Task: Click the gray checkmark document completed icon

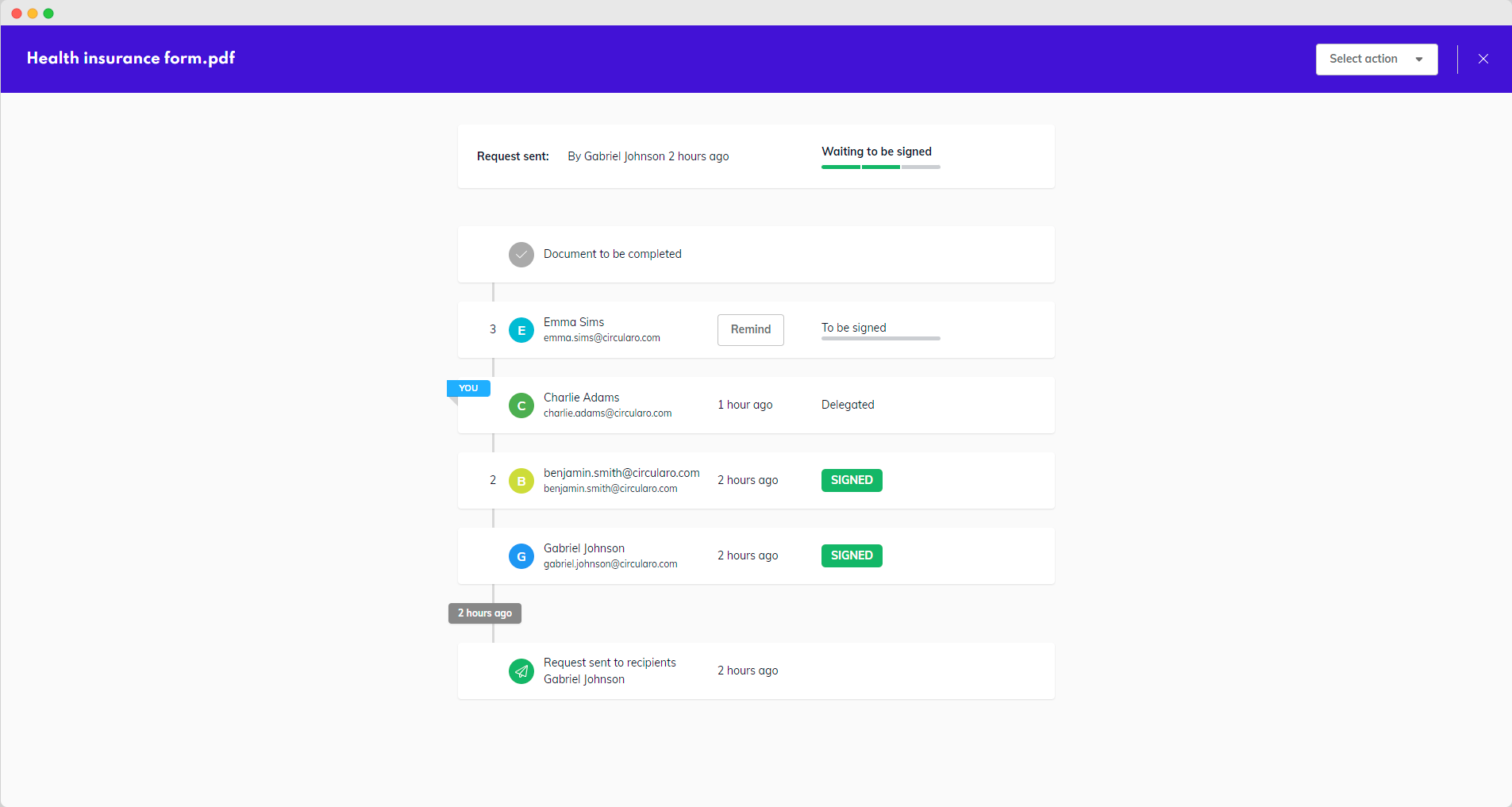Action: [x=521, y=255]
